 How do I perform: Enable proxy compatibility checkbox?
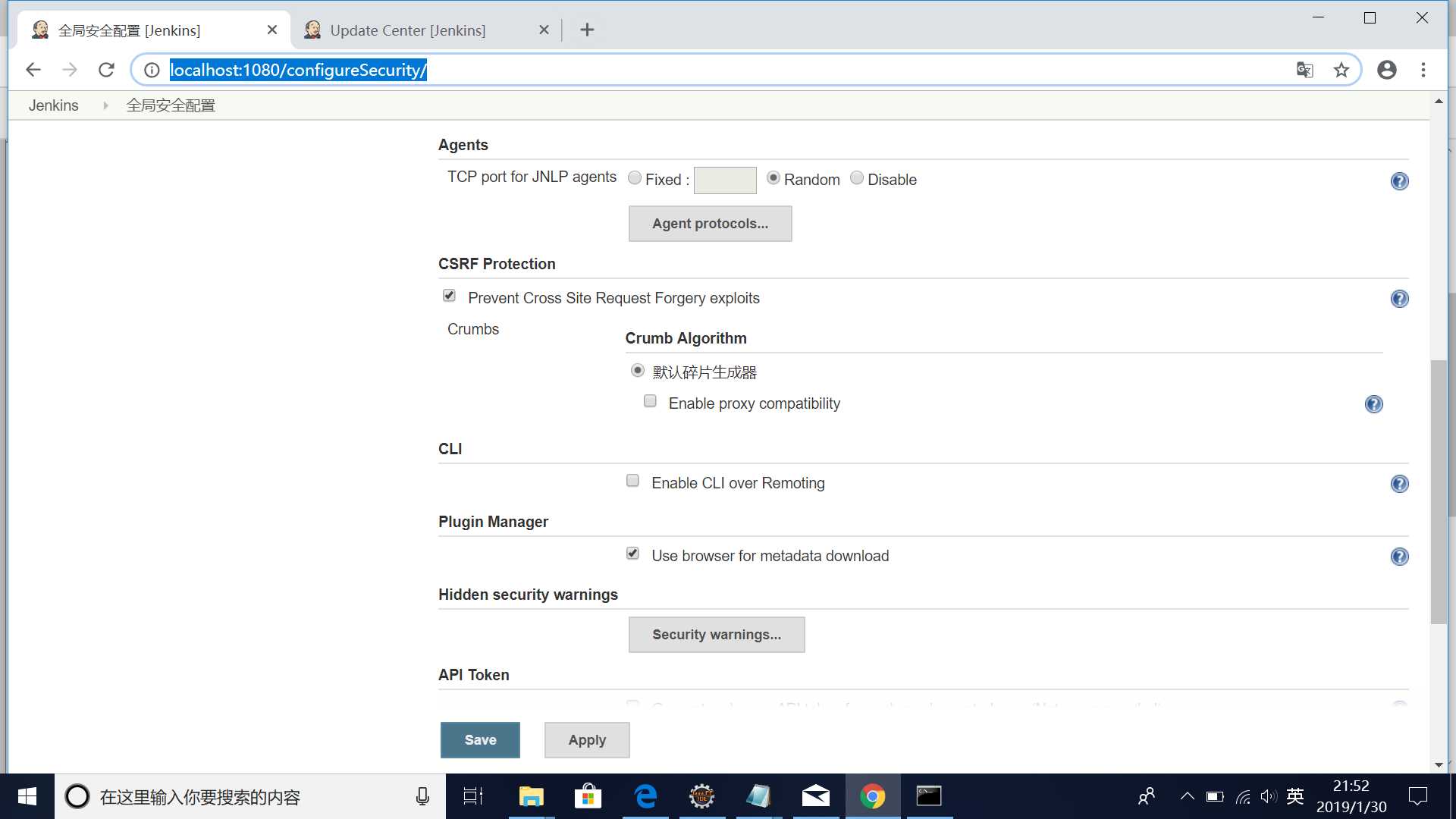(x=650, y=401)
